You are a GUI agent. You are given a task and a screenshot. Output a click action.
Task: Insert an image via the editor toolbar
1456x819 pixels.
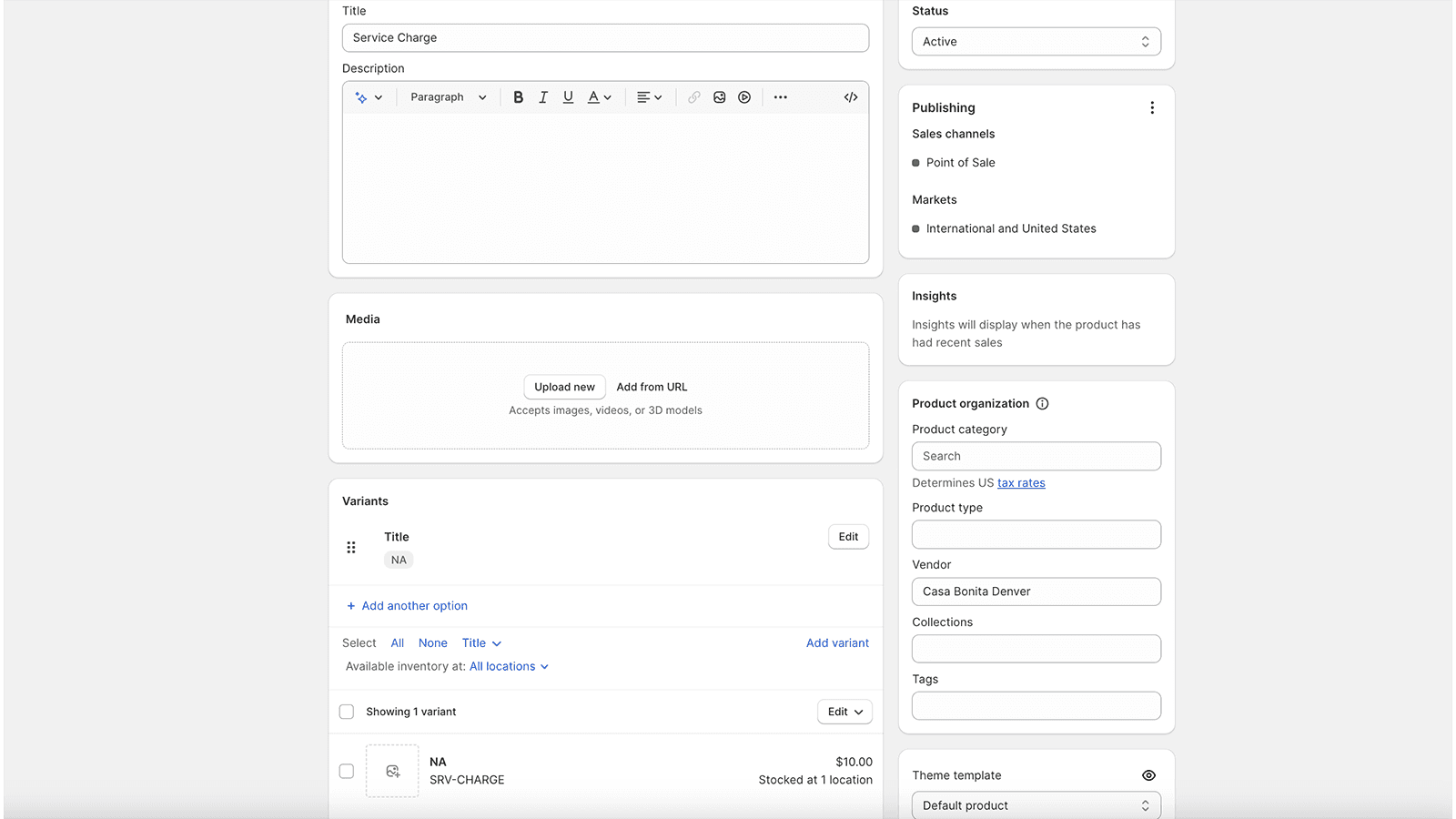[x=720, y=97]
